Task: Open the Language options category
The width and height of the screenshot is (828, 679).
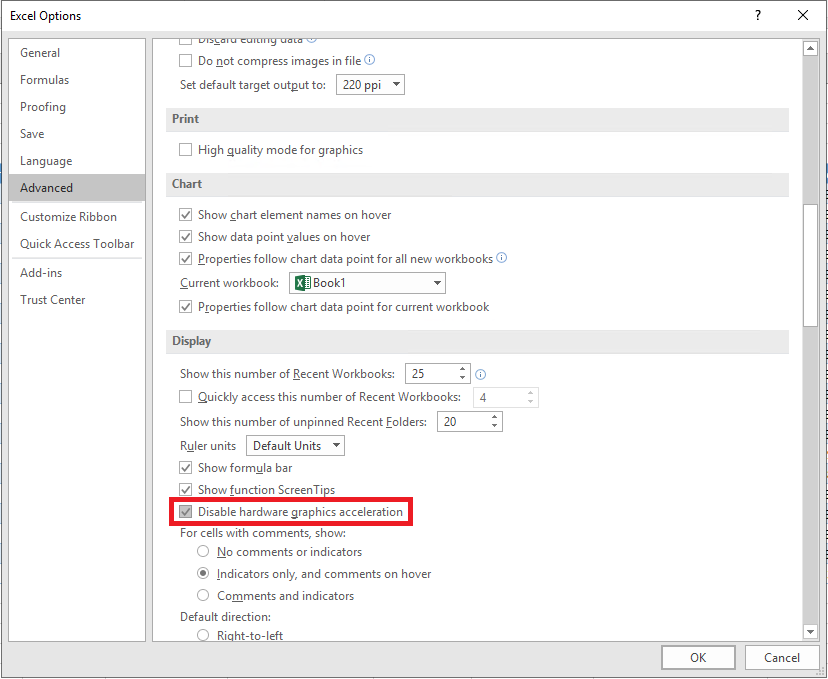Action: 77,161
